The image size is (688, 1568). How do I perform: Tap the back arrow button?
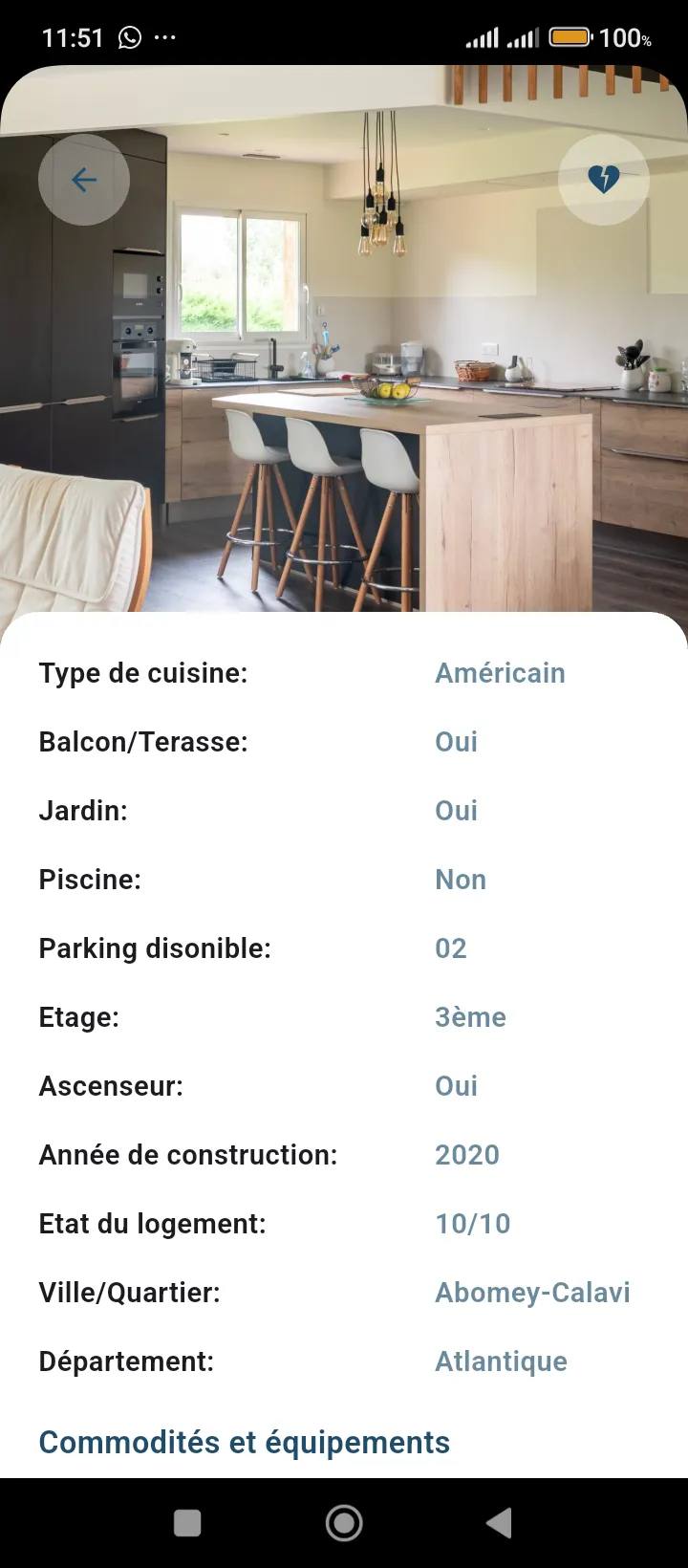[x=84, y=180]
